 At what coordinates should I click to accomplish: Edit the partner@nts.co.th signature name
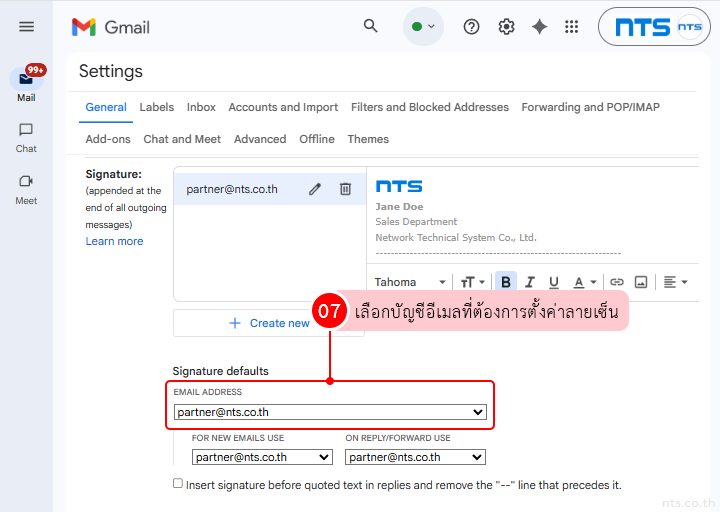(x=315, y=189)
